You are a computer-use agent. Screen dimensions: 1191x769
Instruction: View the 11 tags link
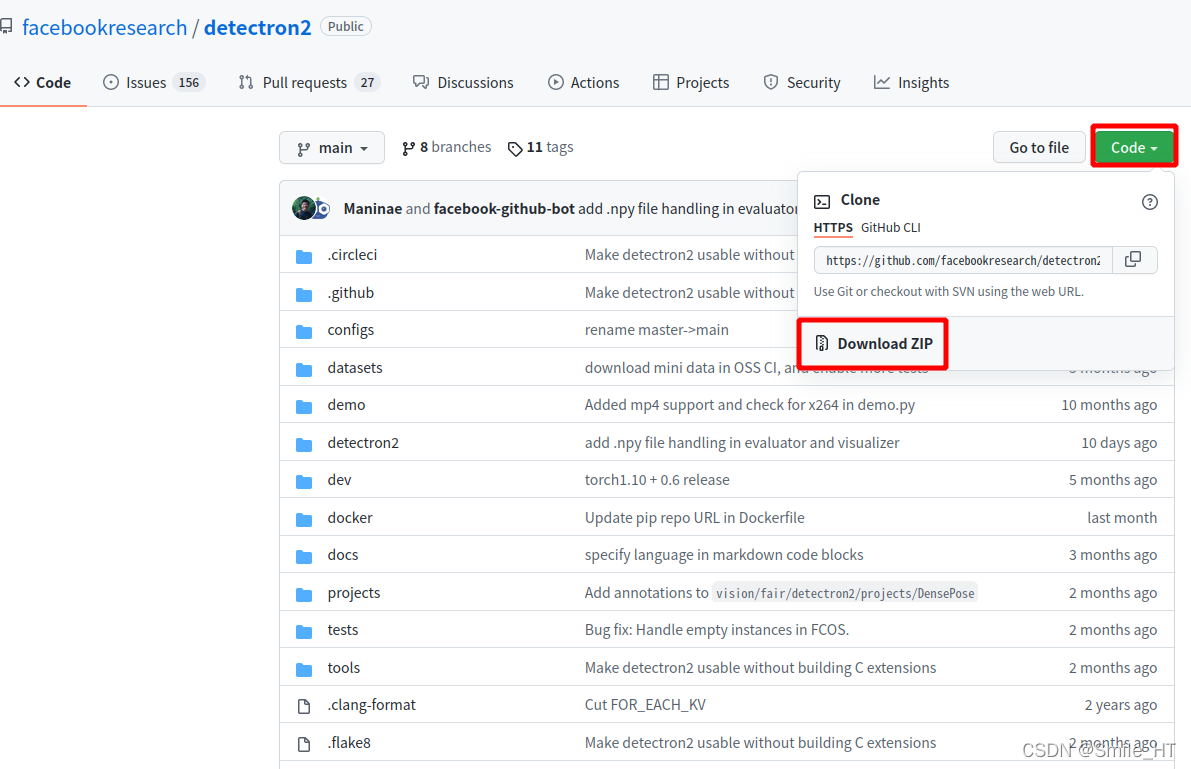[541, 147]
